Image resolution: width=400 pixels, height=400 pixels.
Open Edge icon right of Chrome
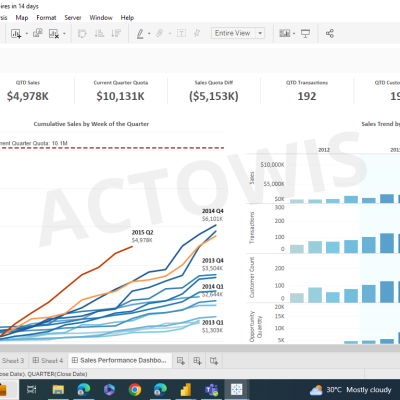pos(160,389)
